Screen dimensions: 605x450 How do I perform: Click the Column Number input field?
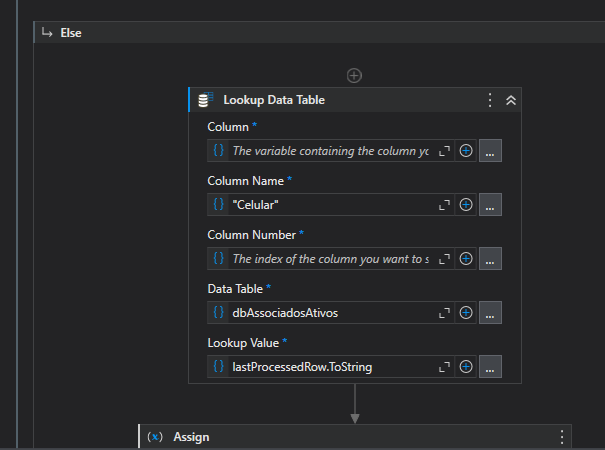330,259
